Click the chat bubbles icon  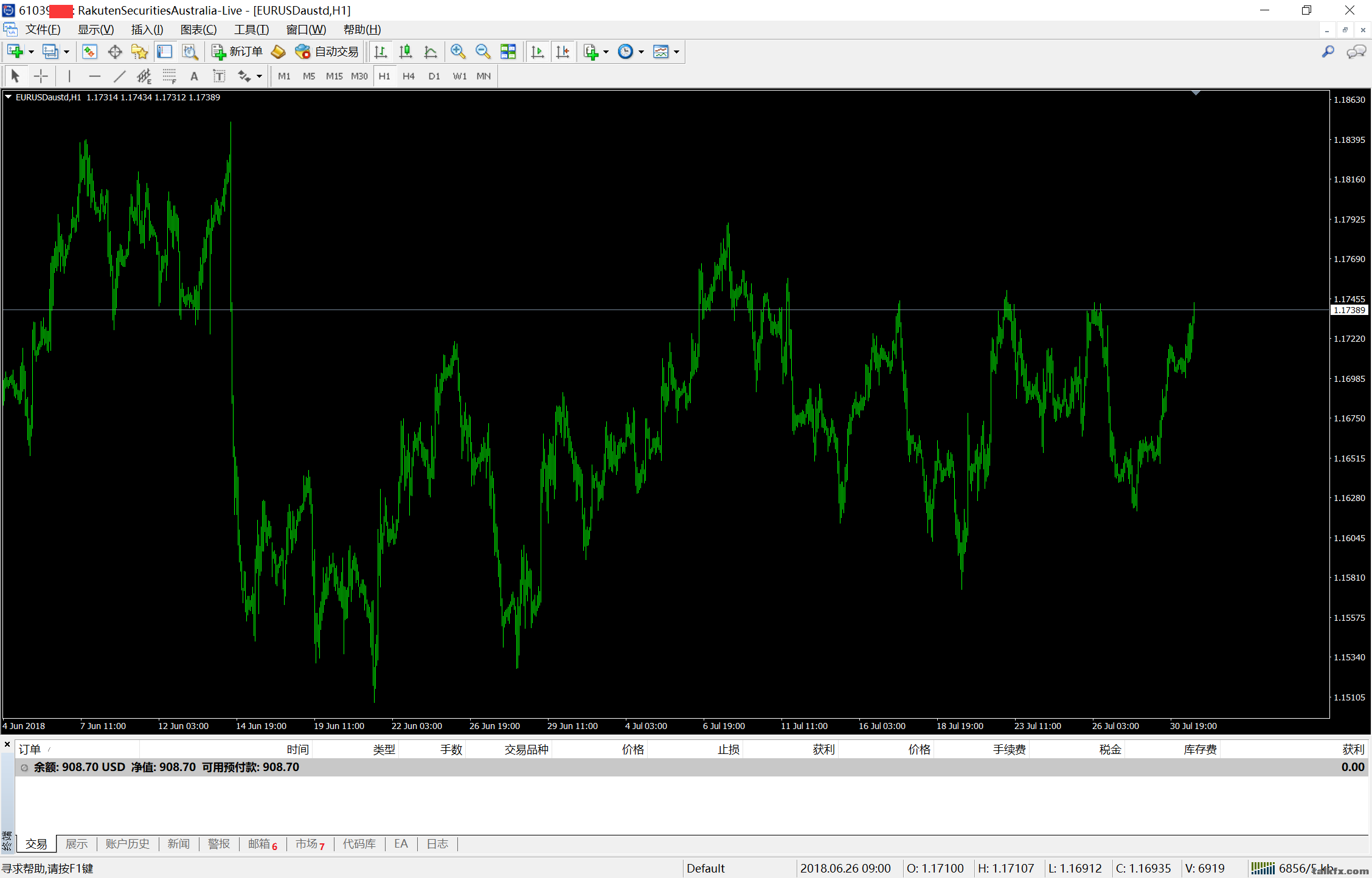pos(1356,52)
